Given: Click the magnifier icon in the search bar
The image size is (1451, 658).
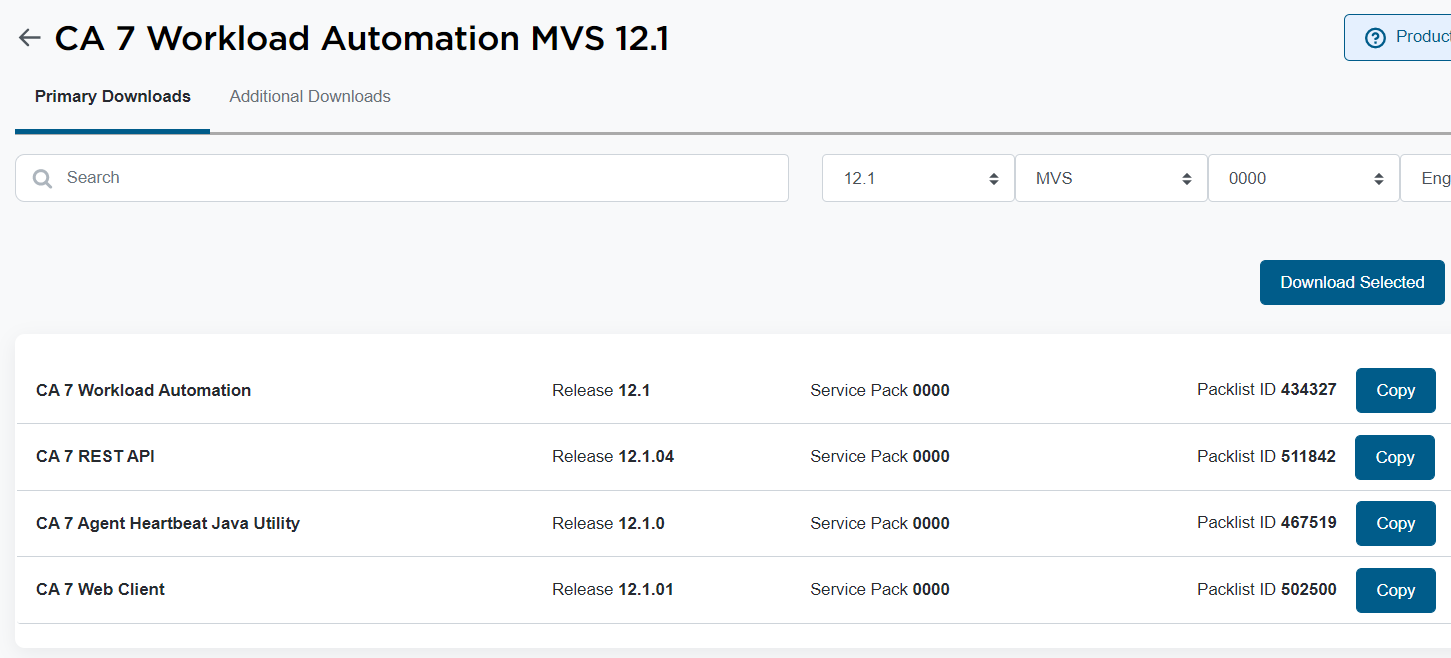Looking at the screenshot, I should [x=41, y=177].
